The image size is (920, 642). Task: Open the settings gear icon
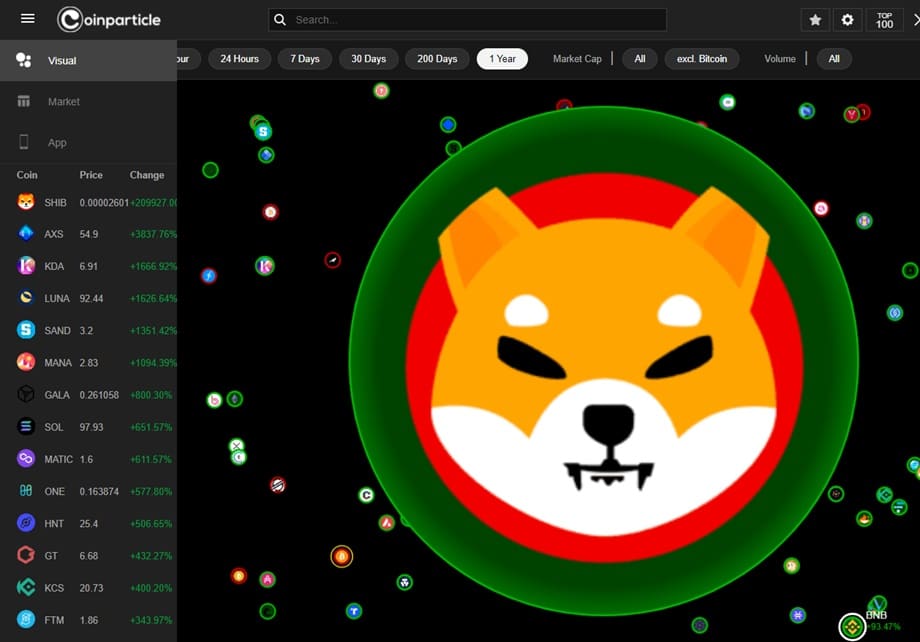[847, 20]
